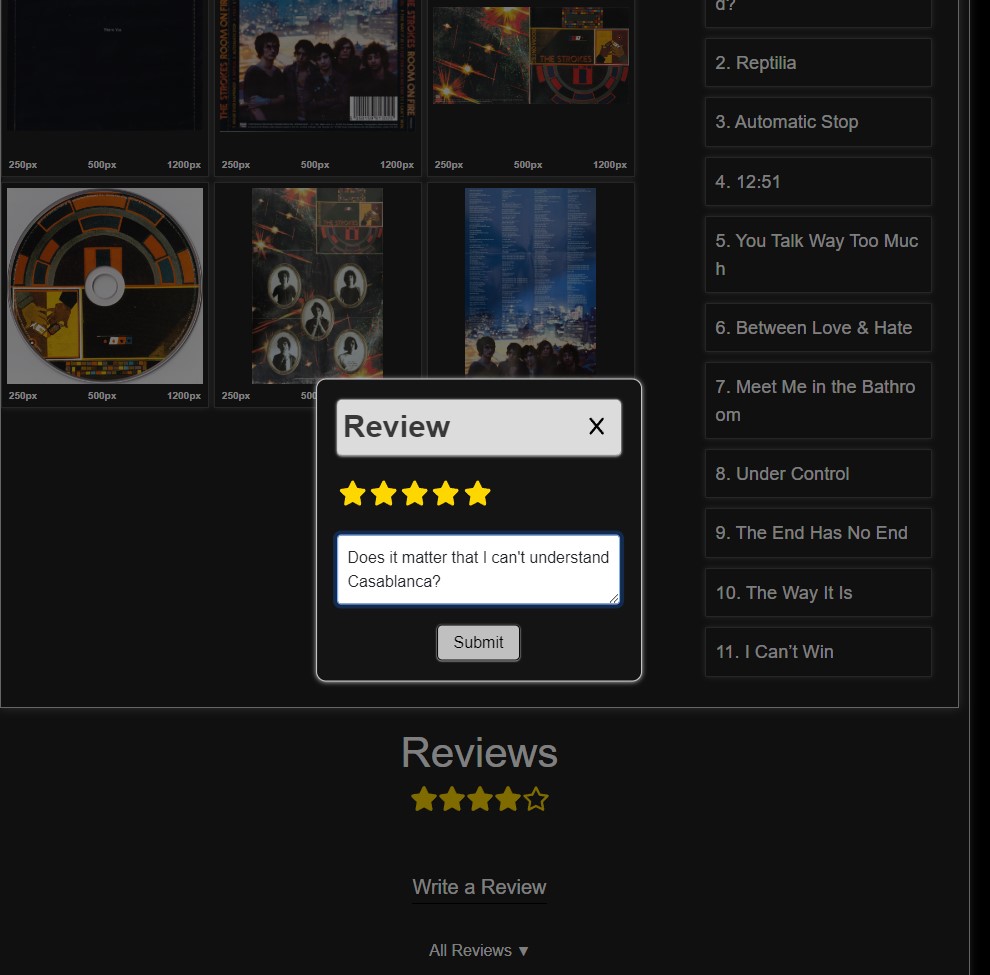The height and width of the screenshot is (975, 990).
Task: Open track 11. I Can't Win
Action: coord(817,652)
